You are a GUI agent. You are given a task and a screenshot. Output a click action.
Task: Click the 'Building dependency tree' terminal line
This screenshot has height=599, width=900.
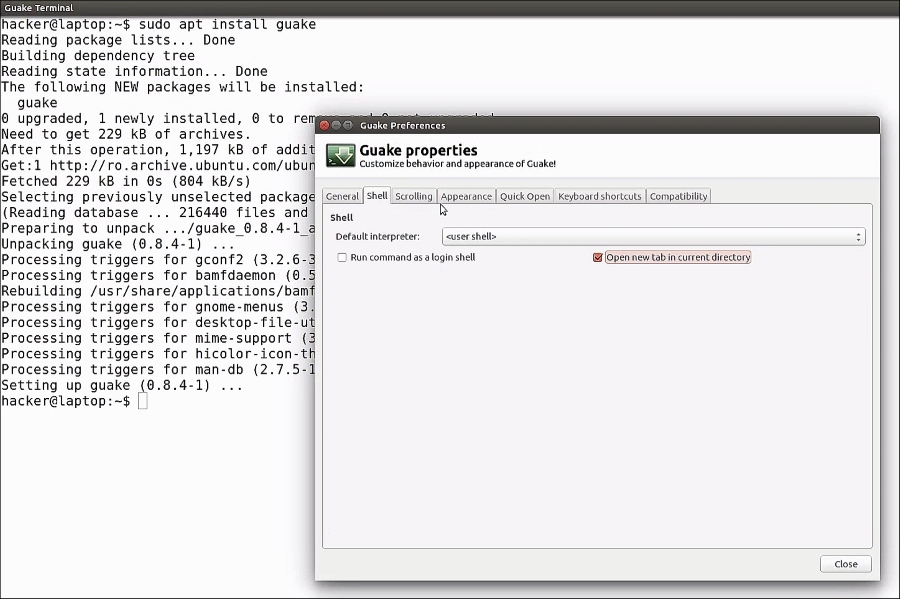tap(98, 56)
